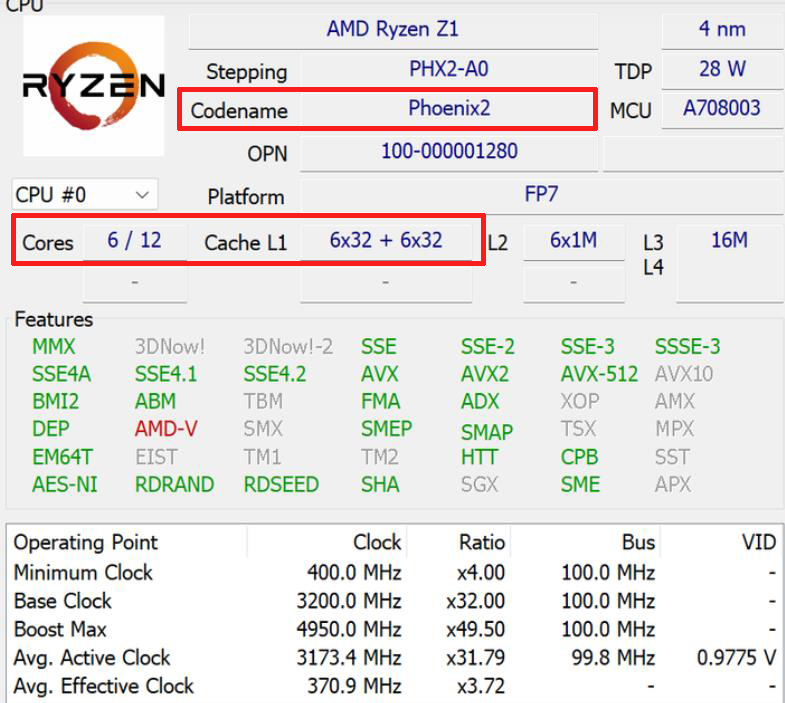The width and height of the screenshot is (785, 703).
Task: Click the 16M L3 cache value
Action: point(728,241)
